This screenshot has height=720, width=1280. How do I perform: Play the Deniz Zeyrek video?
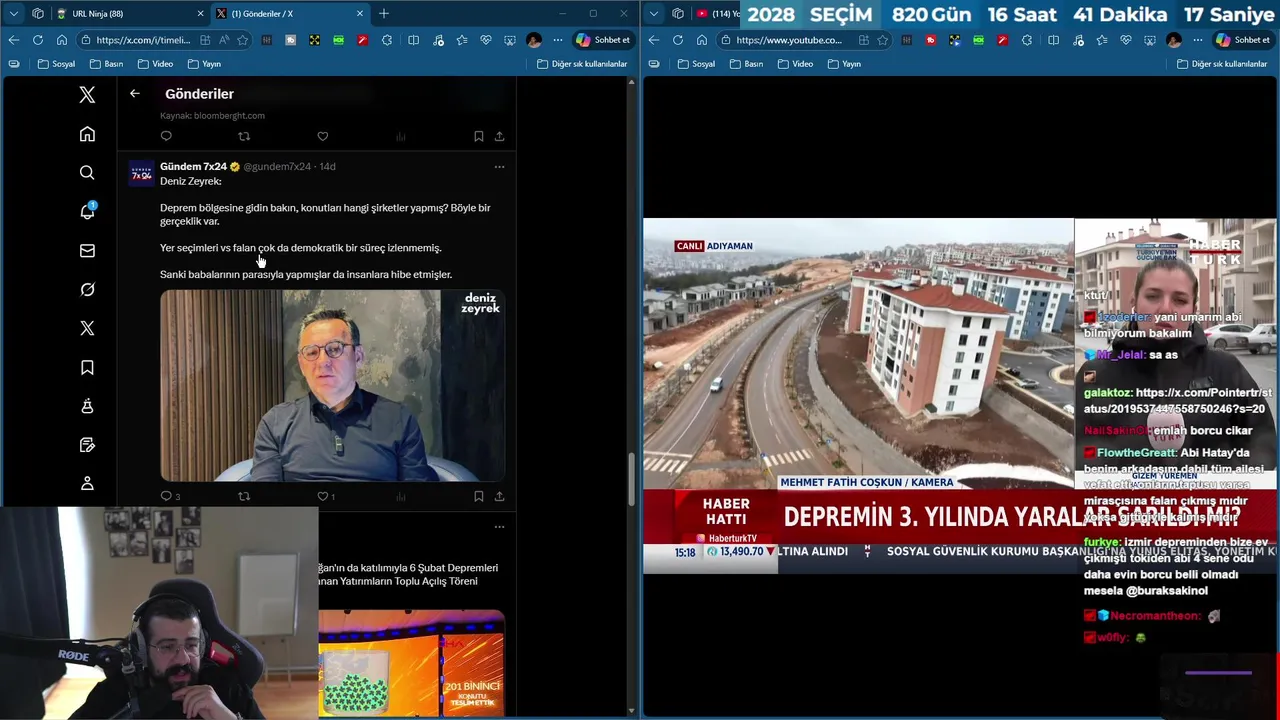click(x=332, y=386)
